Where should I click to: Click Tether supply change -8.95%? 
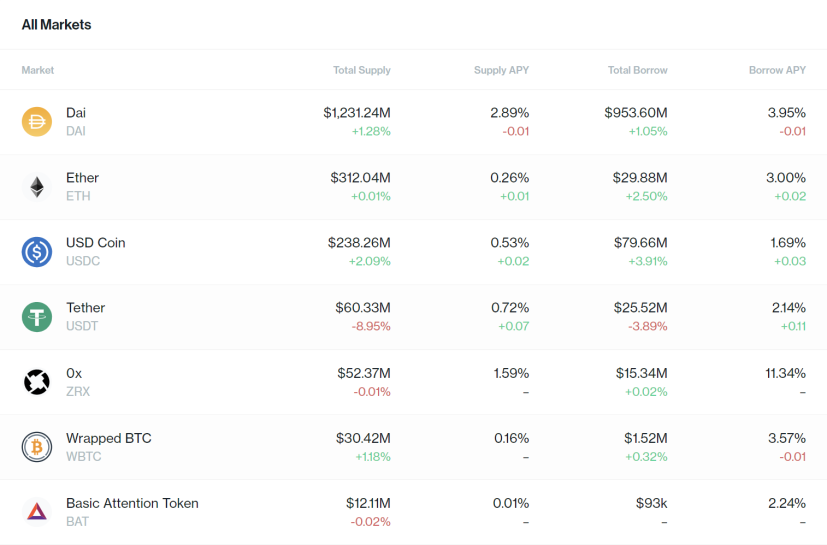[371, 327]
